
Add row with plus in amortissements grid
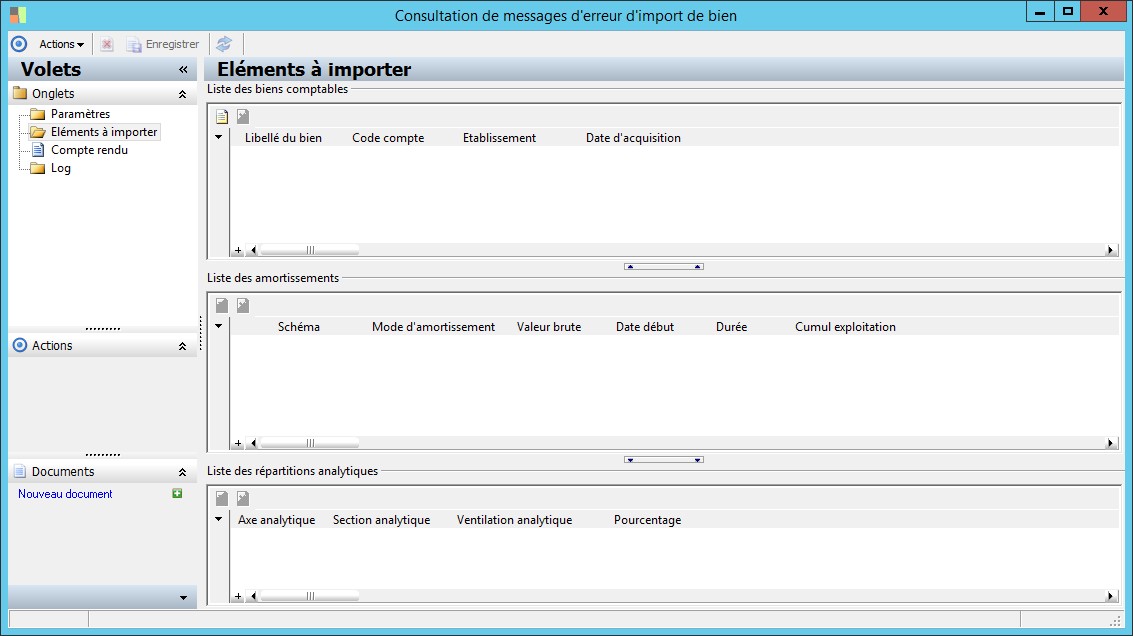[238, 444]
